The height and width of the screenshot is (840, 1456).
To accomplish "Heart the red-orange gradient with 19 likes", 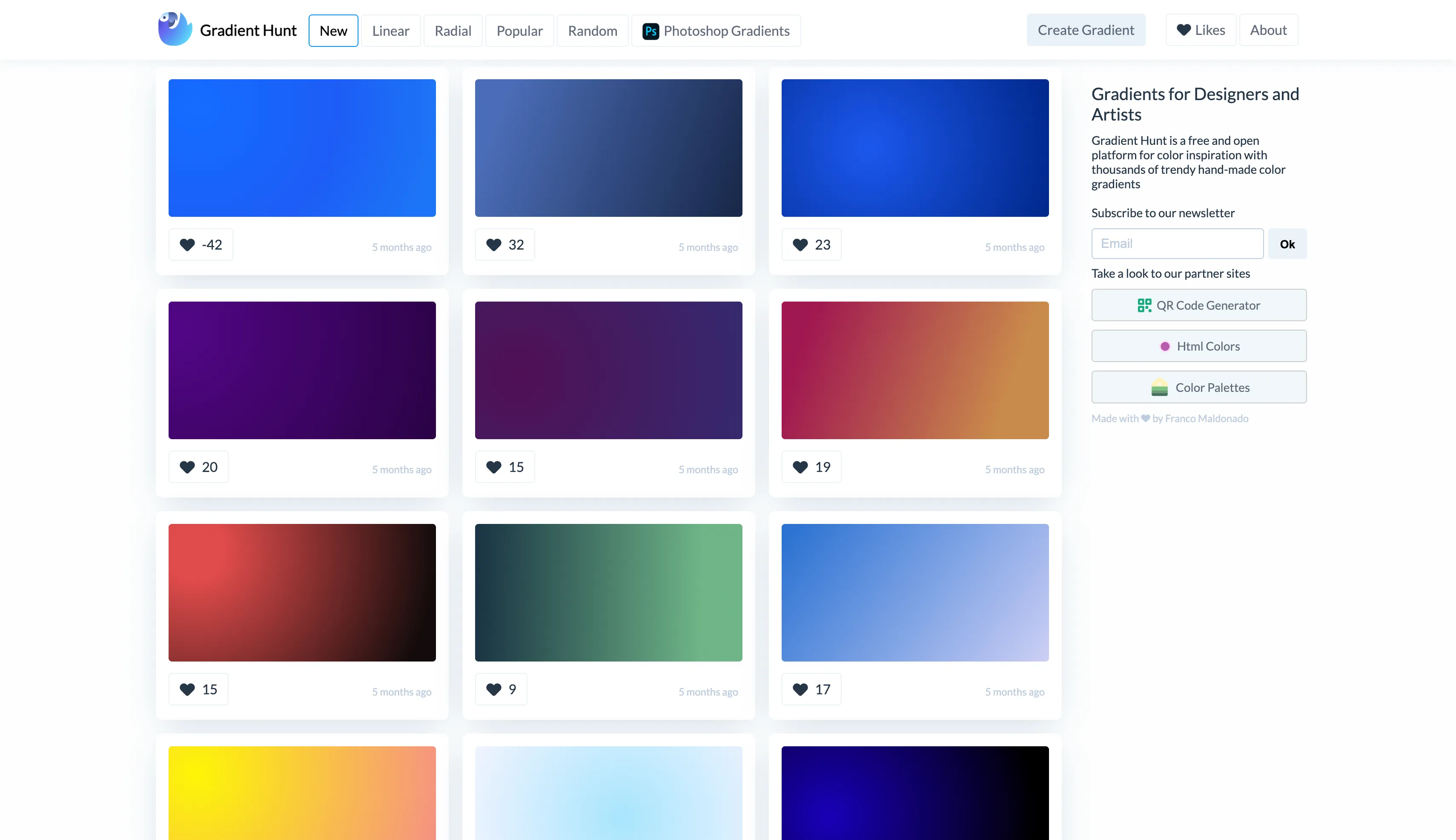I will pos(811,467).
